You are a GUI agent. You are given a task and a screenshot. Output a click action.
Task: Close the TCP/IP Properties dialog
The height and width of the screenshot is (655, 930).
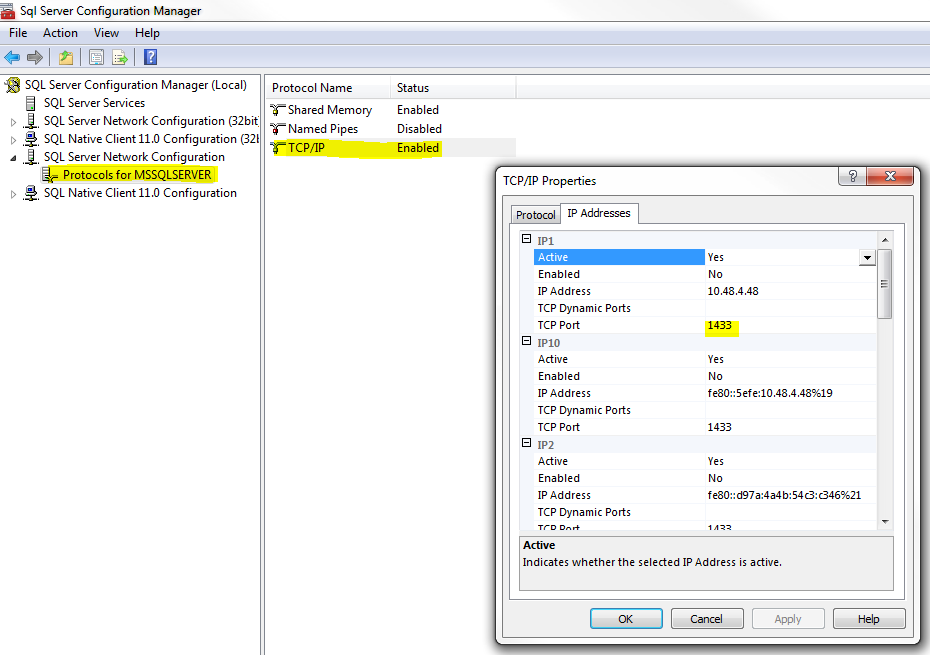[x=890, y=176]
